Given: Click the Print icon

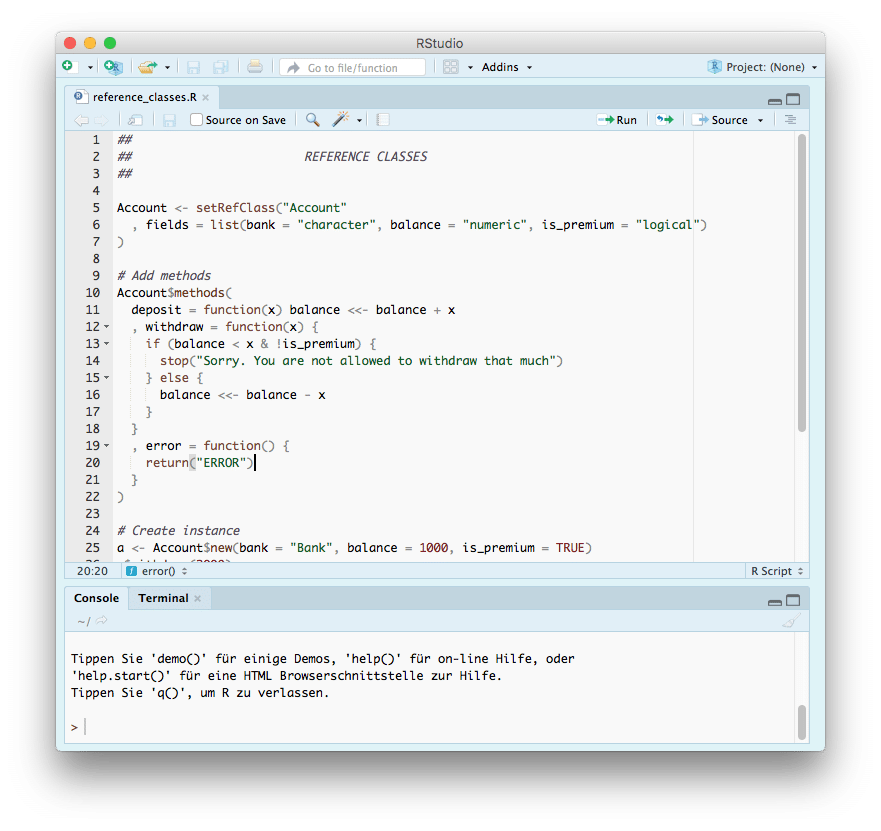Looking at the screenshot, I should [255, 67].
